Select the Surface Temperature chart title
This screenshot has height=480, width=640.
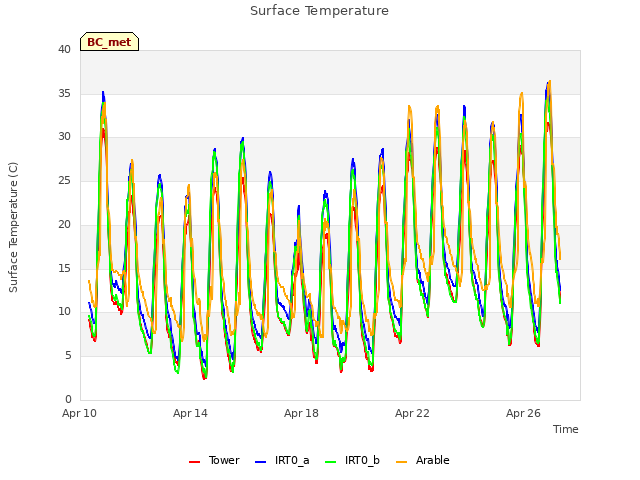tap(319, 11)
